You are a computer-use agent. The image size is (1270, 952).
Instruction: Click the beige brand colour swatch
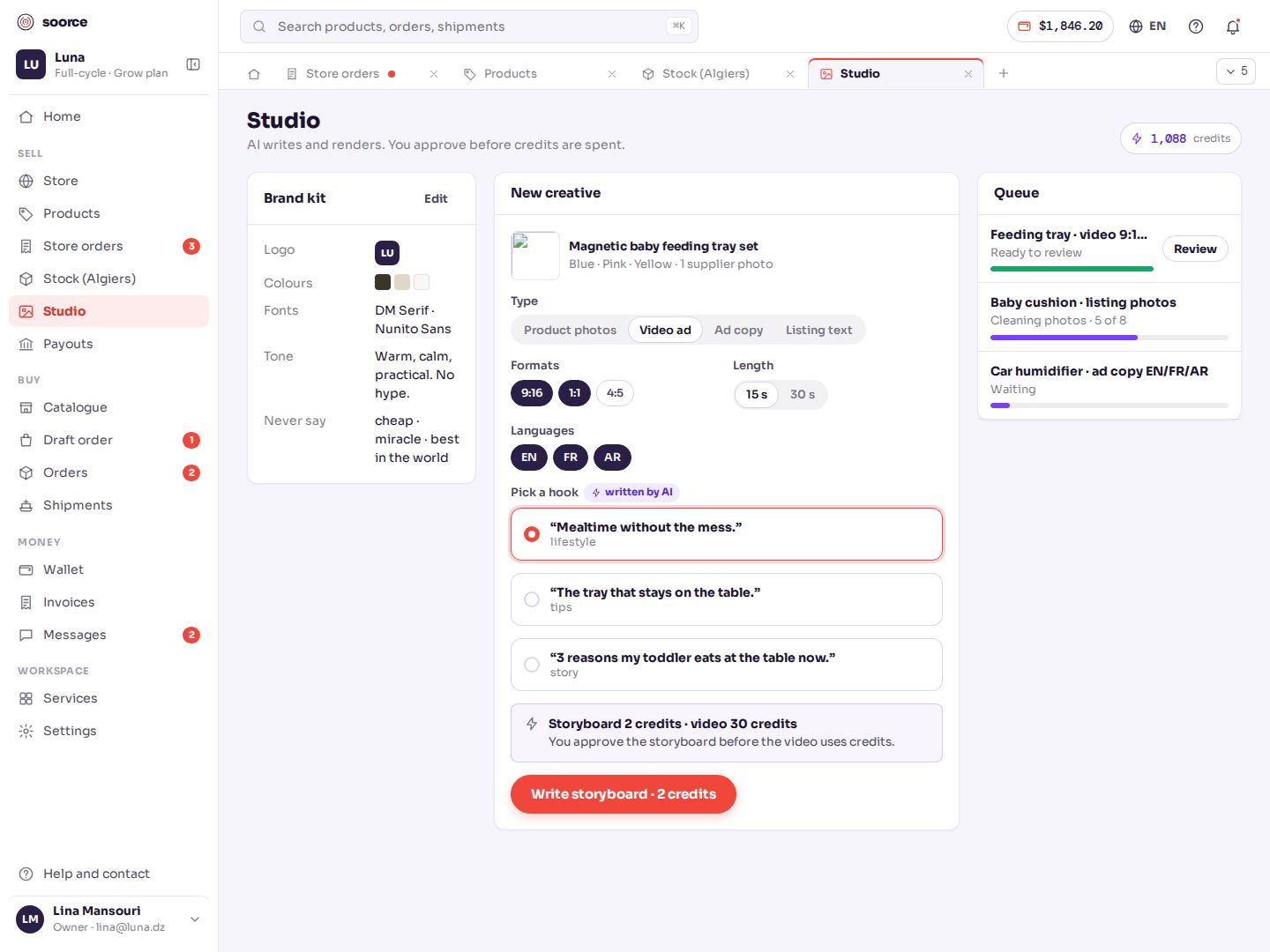(x=402, y=282)
